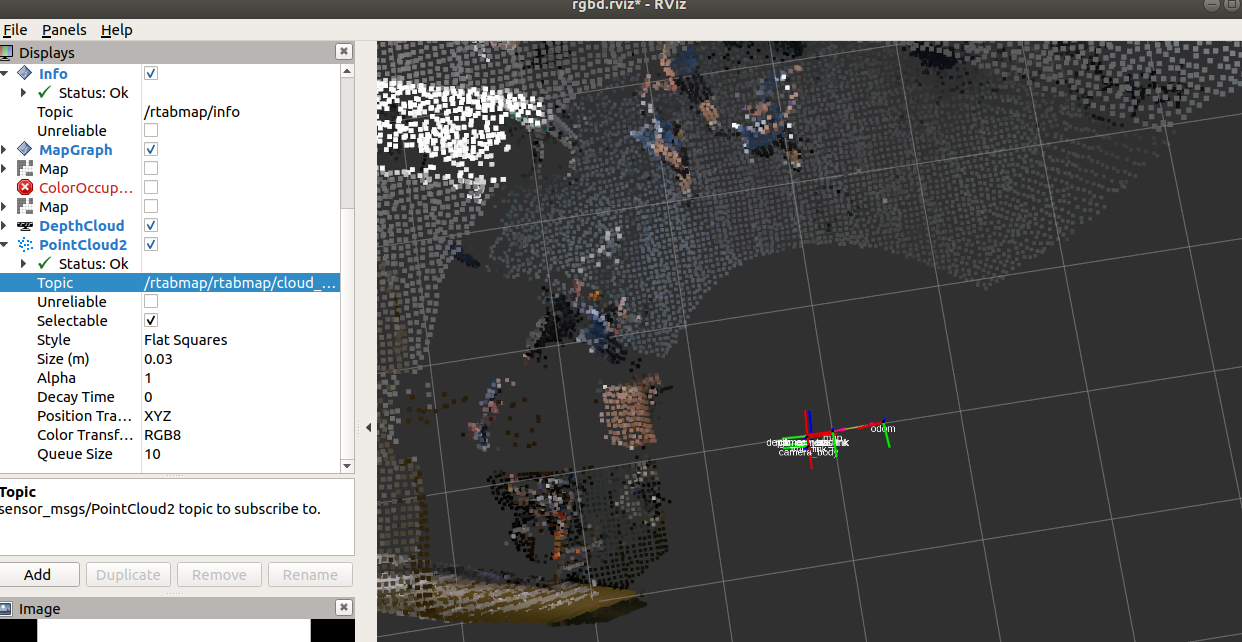Close the Displays panel
Screen dimensions: 1242x642
click(344, 52)
